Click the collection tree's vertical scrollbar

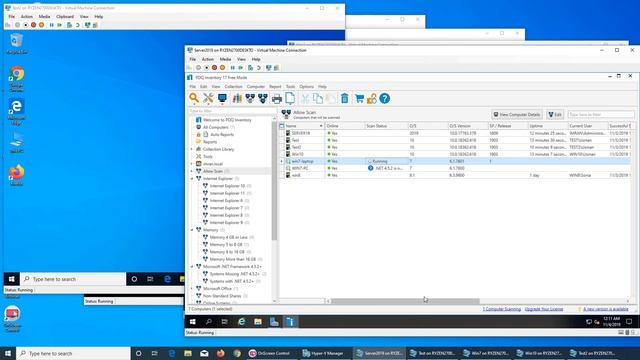(x=274, y=180)
